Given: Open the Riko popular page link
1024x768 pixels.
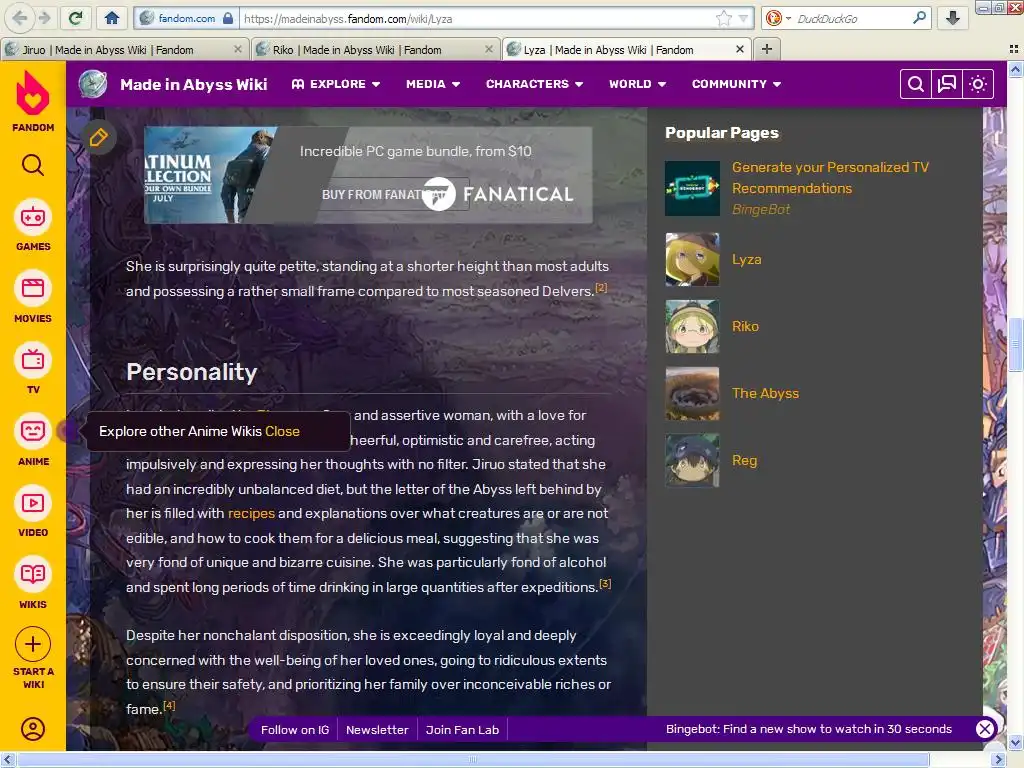Looking at the screenshot, I should pos(745,326).
